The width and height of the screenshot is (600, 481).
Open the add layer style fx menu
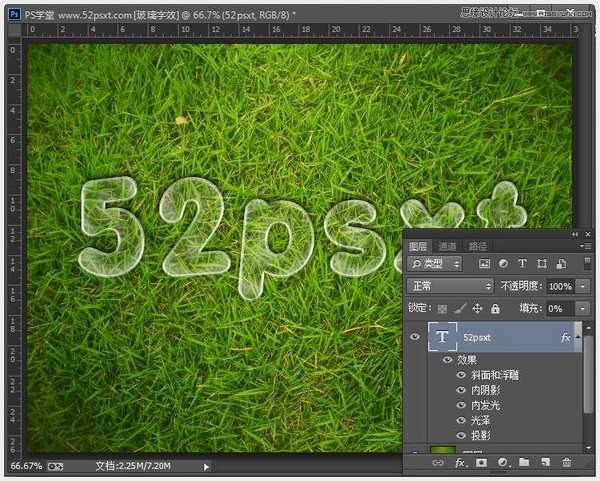[461, 463]
